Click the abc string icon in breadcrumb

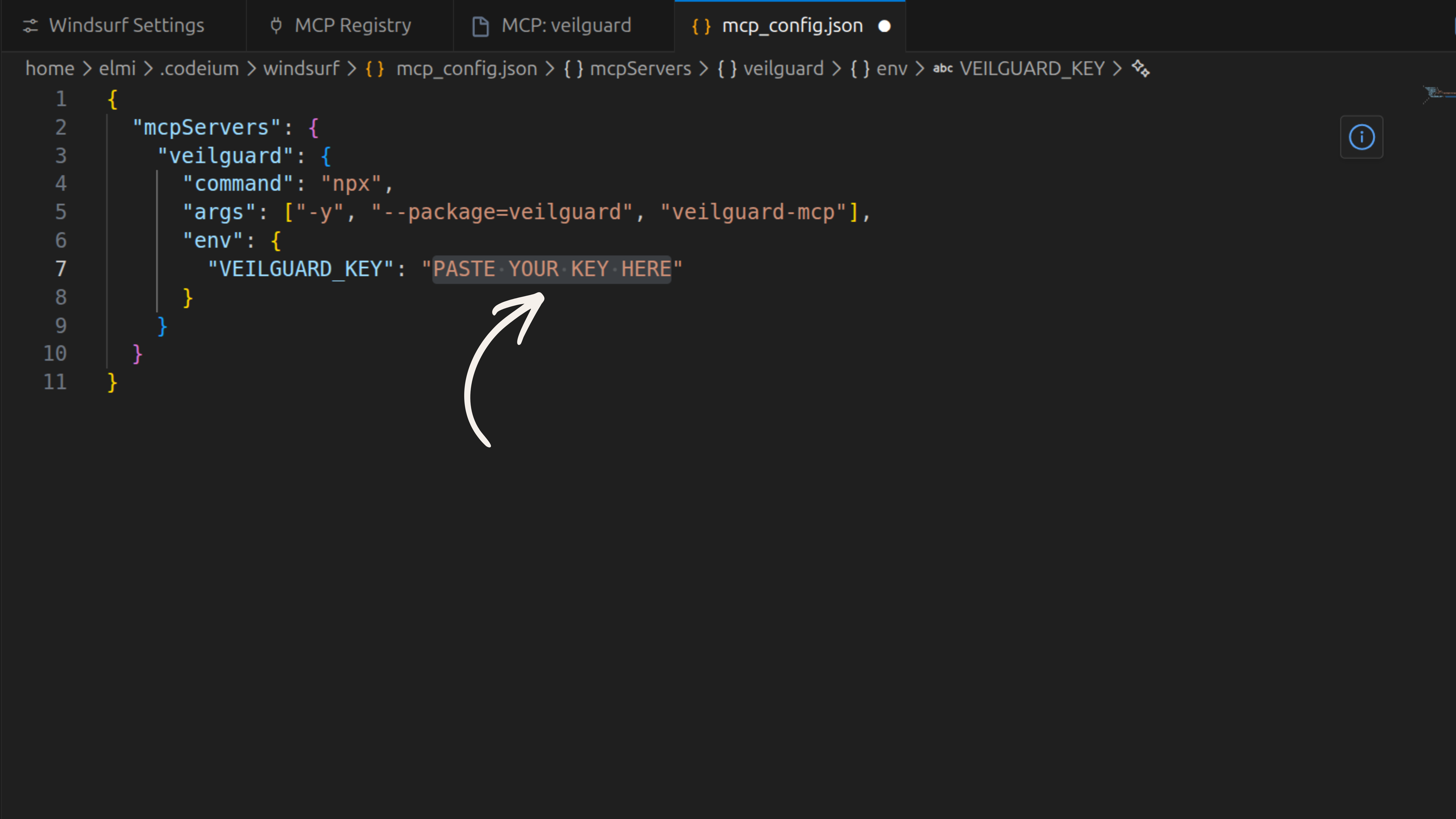click(x=943, y=69)
